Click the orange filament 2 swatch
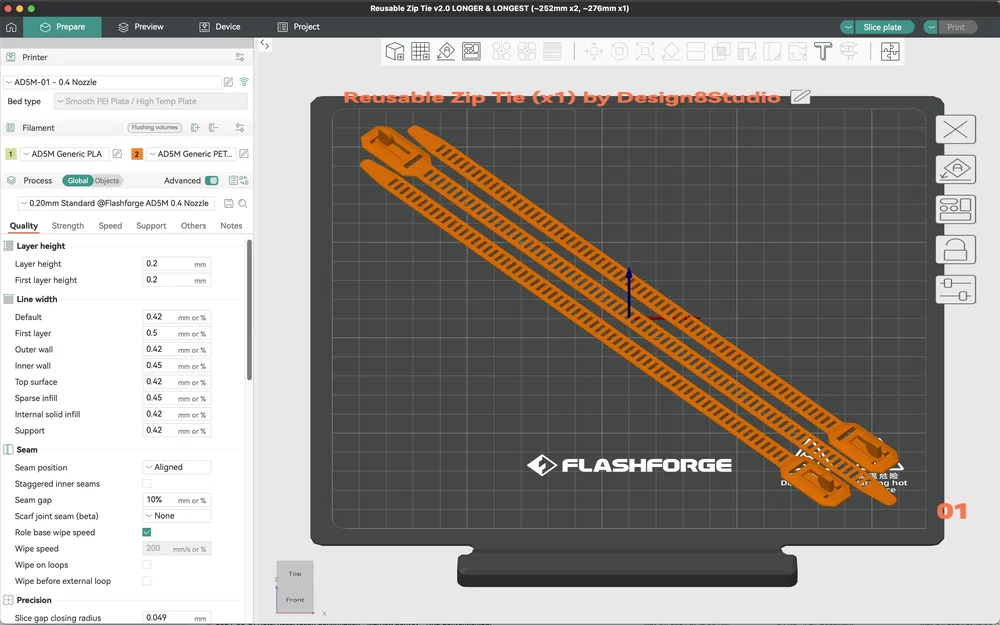This screenshot has height=625, width=1000. 136,154
